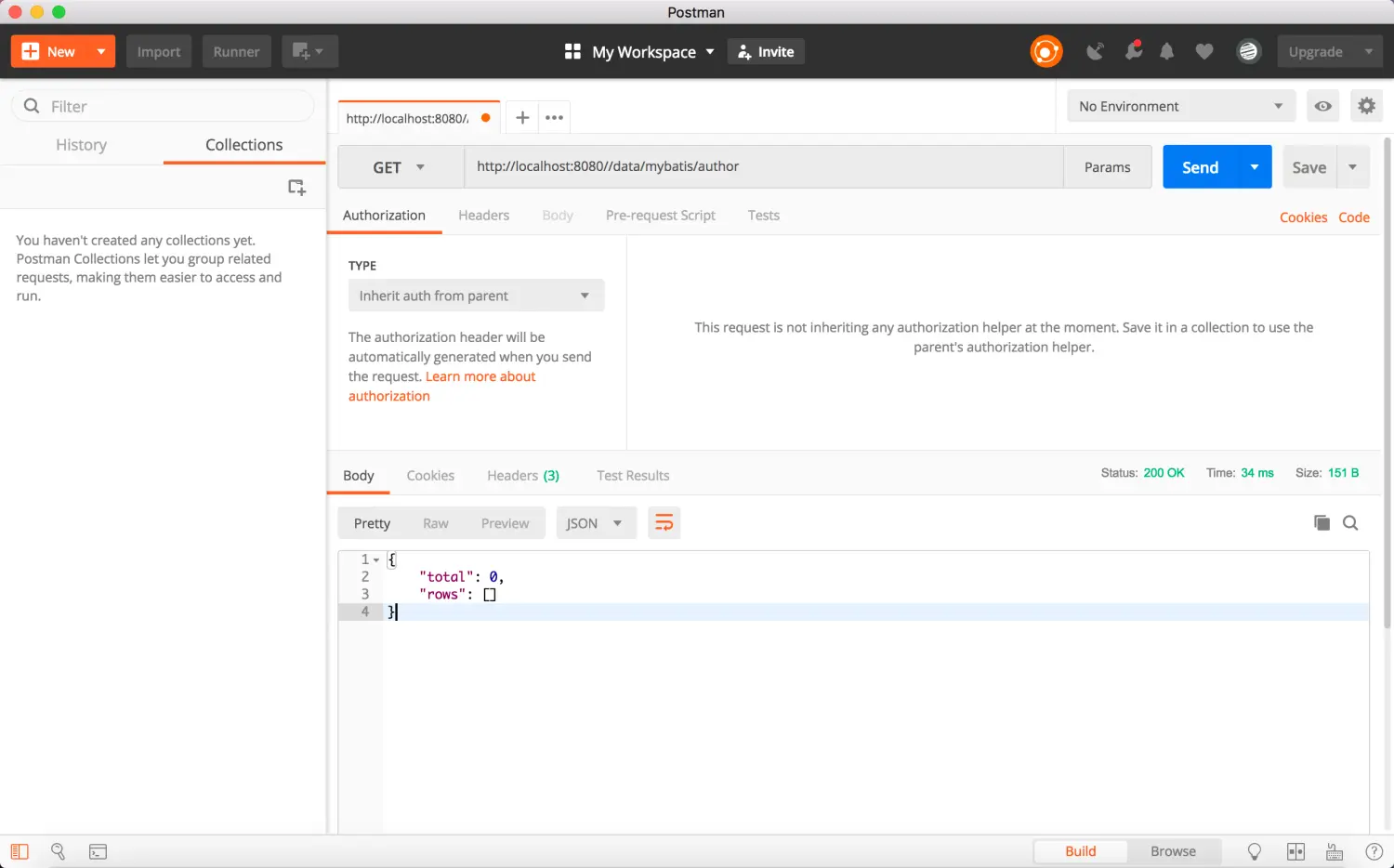
Task: Click the request URL input field
Action: [763, 167]
